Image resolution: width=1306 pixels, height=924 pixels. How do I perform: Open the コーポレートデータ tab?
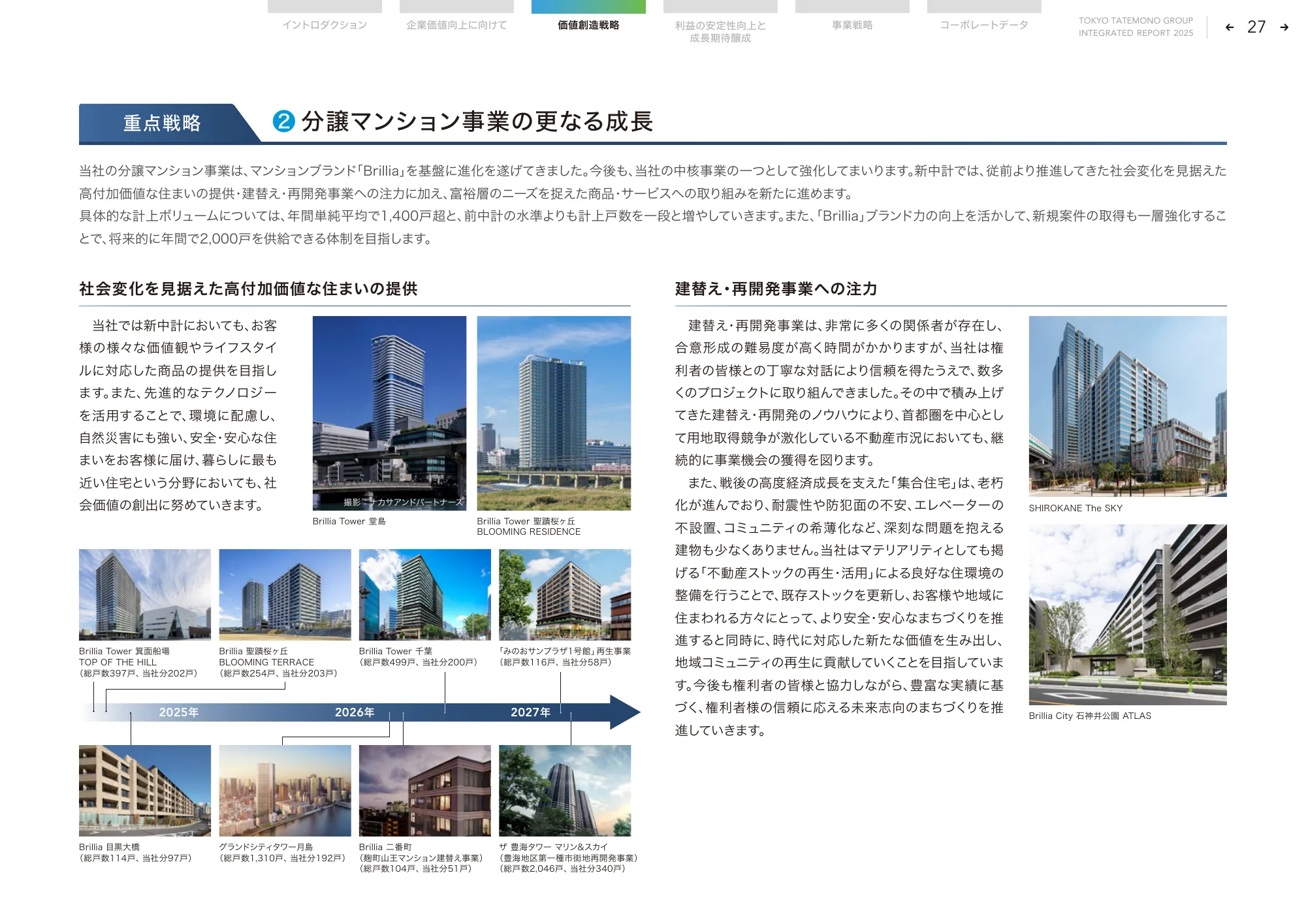[984, 25]
